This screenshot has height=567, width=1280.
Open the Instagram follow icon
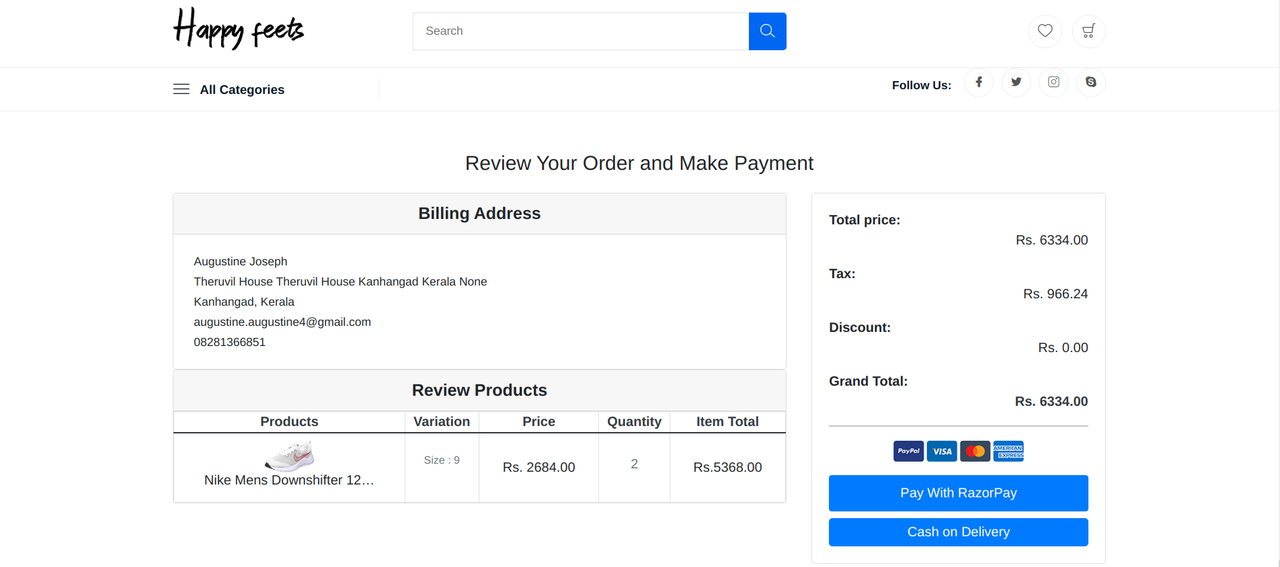click(1053, 82)
